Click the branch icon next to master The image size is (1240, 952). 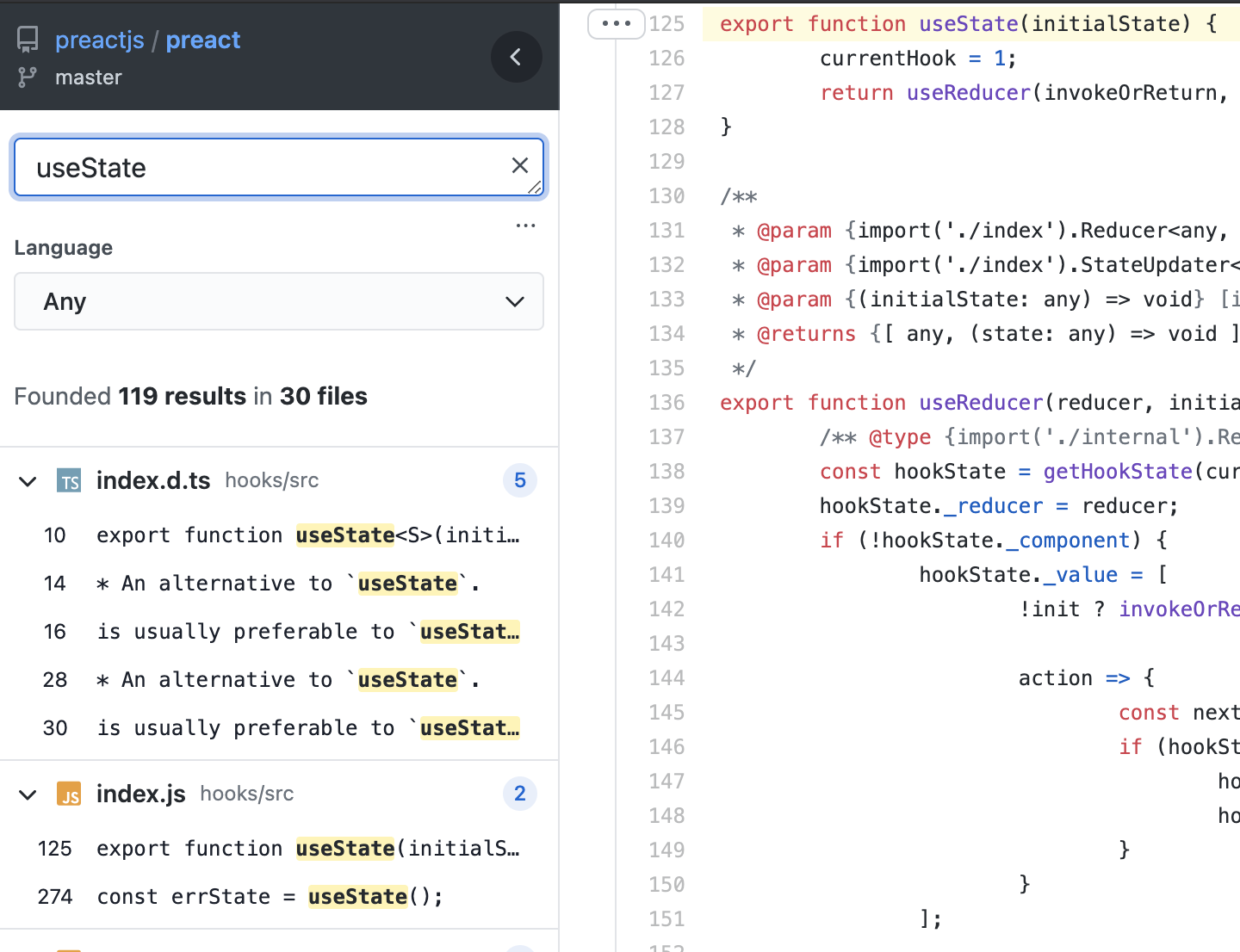tap(27, 77)
